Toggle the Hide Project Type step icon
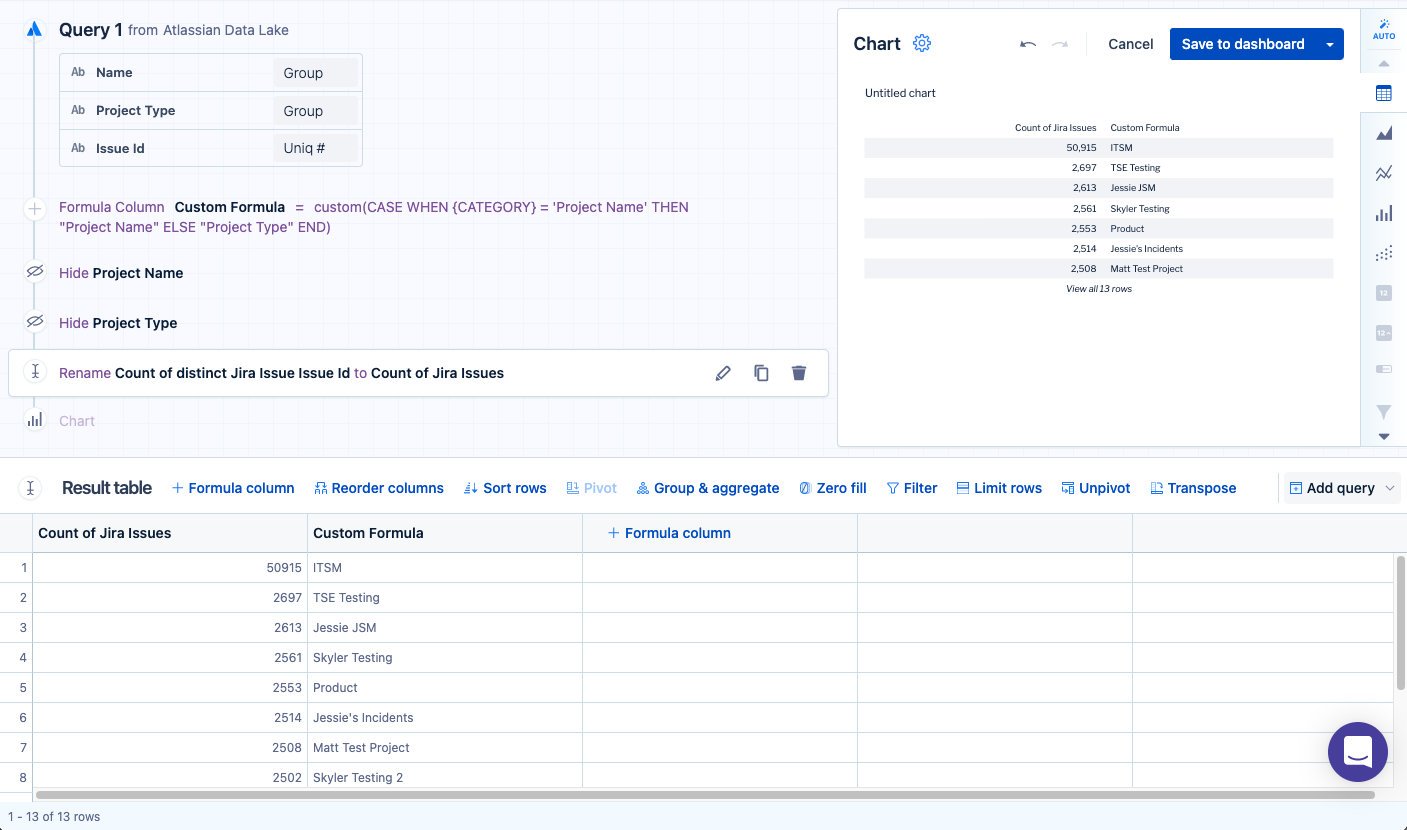 tap(35, 322)
